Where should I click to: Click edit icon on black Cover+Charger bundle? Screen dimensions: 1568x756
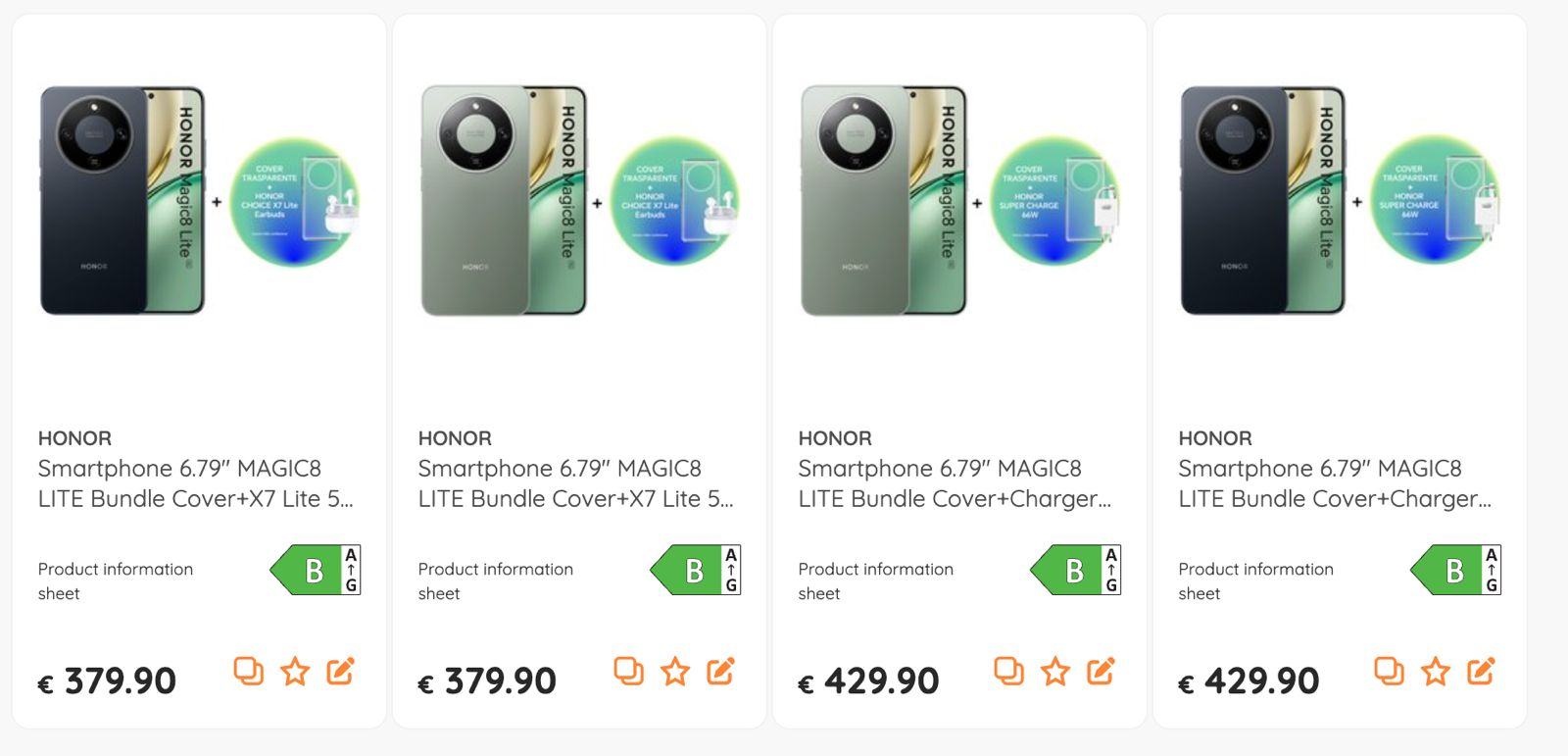pyautogui.click(x=1481, y=672)
